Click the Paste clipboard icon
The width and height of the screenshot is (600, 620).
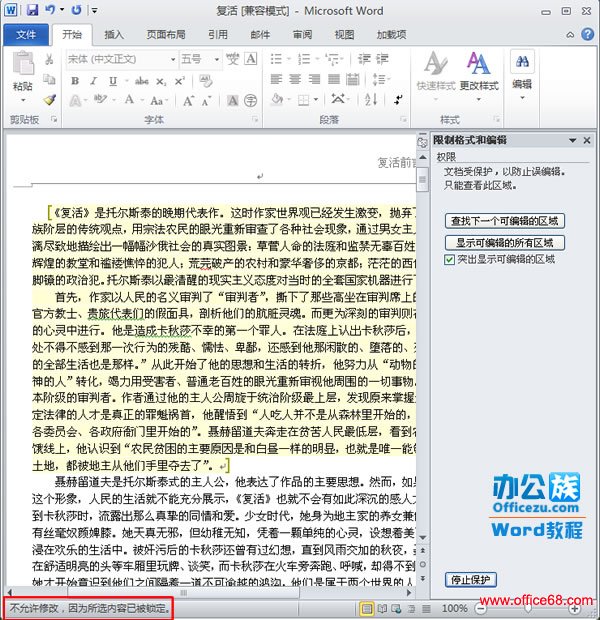pyautogui.click(x=23, y=63)
